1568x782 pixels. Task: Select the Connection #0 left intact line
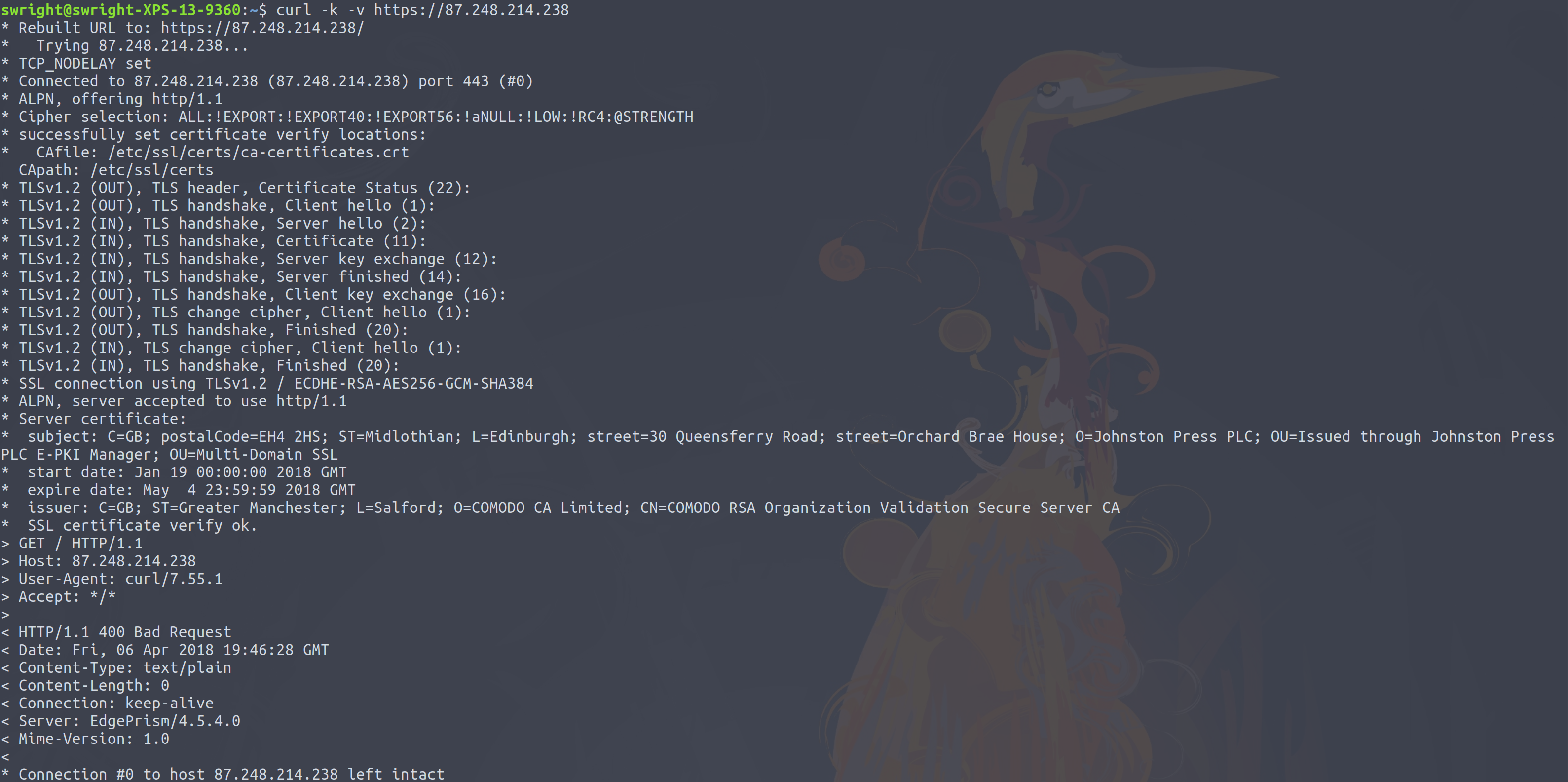pos(222,774)
